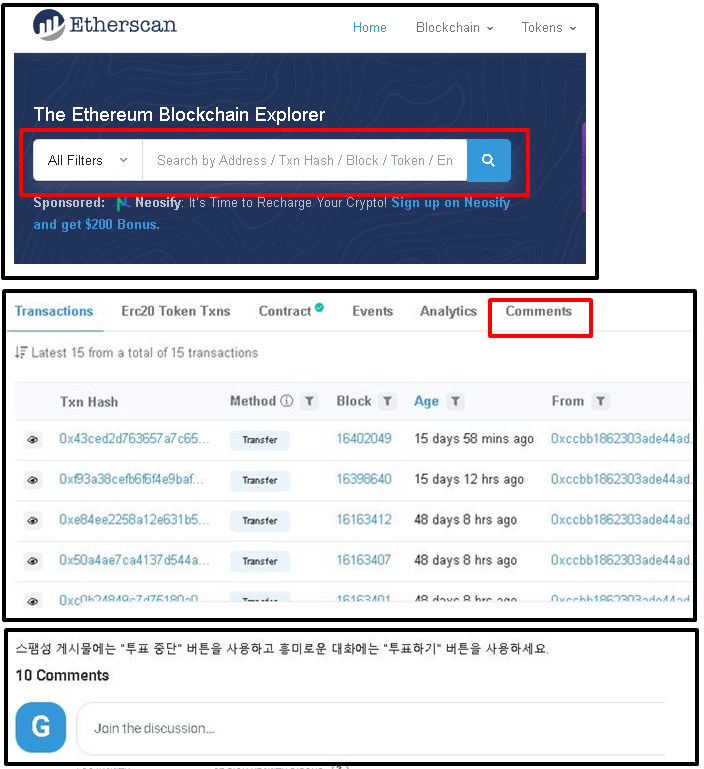Image resolution: width=704 pixels, height=769 pixels.
Task: Click the sort icon beside Latest 15
Action: coord(21,352)
